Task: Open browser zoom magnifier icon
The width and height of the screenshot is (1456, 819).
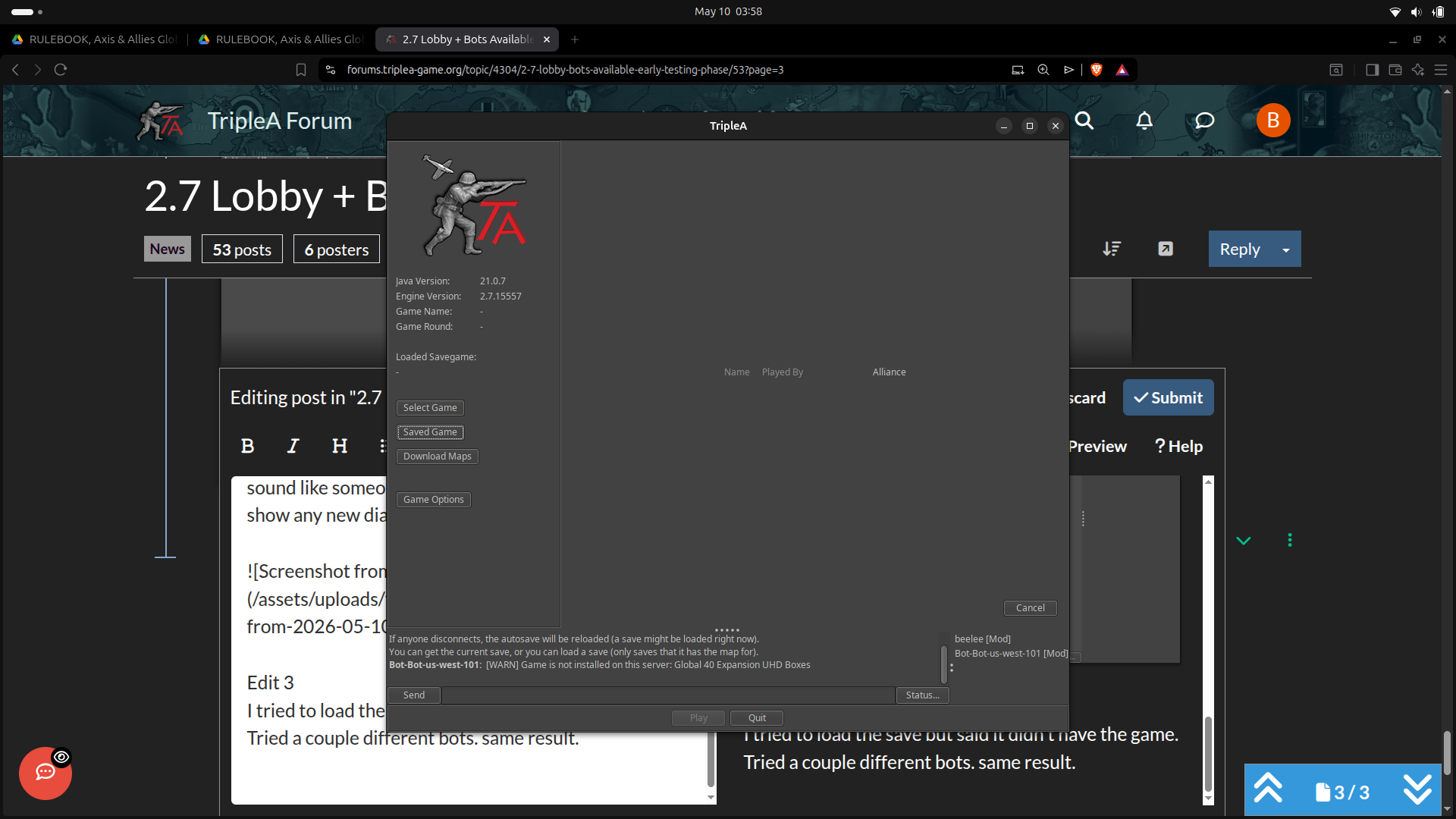Action: (1043, 70)
